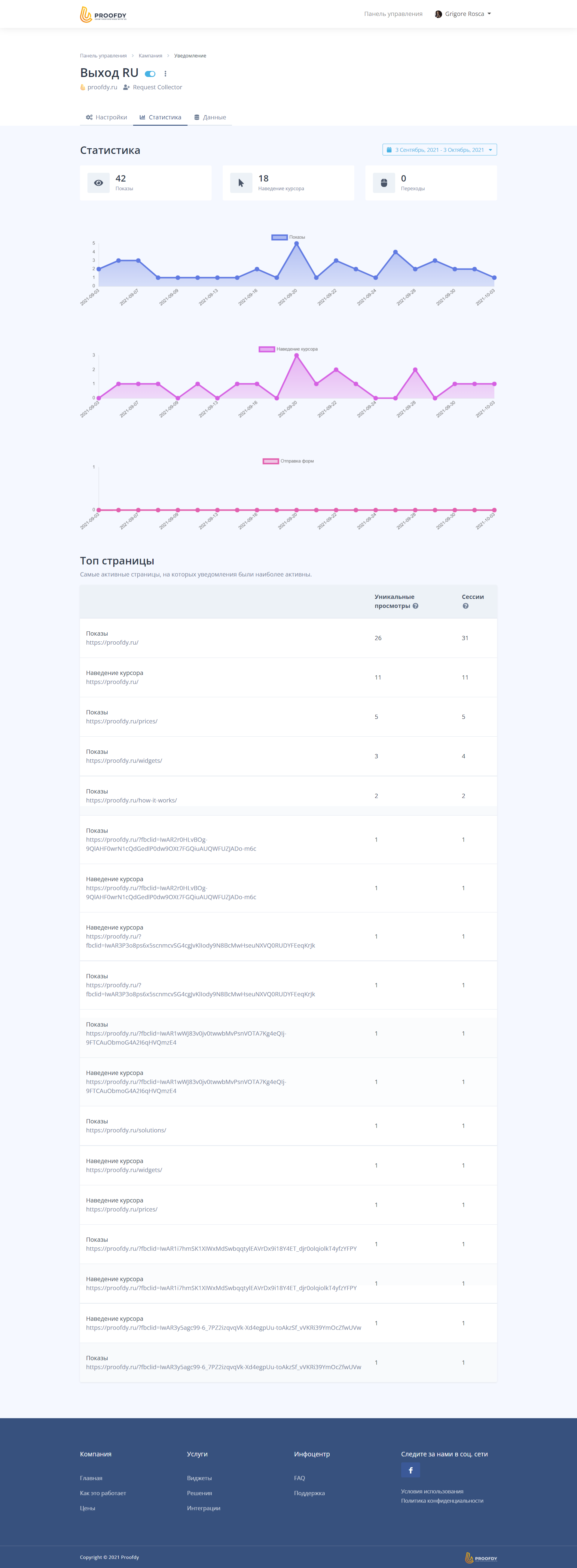Toggle Наведение курсора chart legend

point(288,349)
